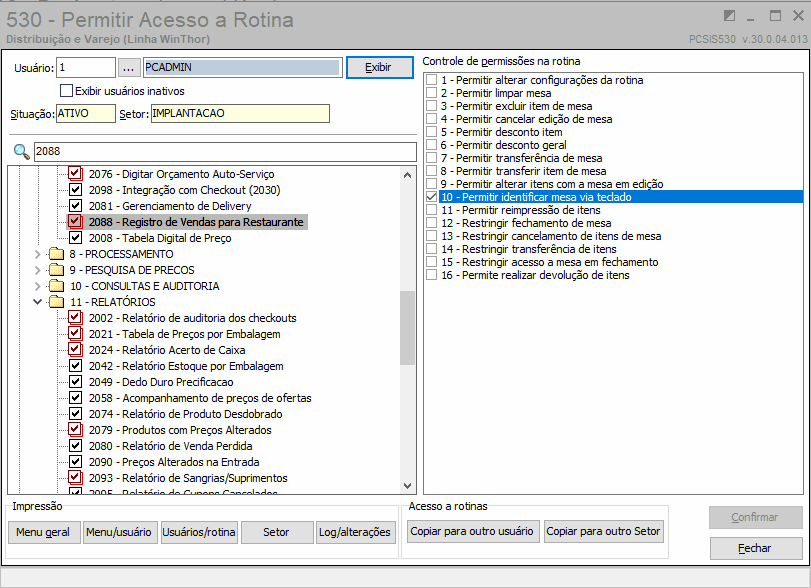Toggle checkbox for 2002 - Relatório de auditoria dos checkouts
Image resolution: width=811 pixels, height=588 pixels.
(75, 318)
